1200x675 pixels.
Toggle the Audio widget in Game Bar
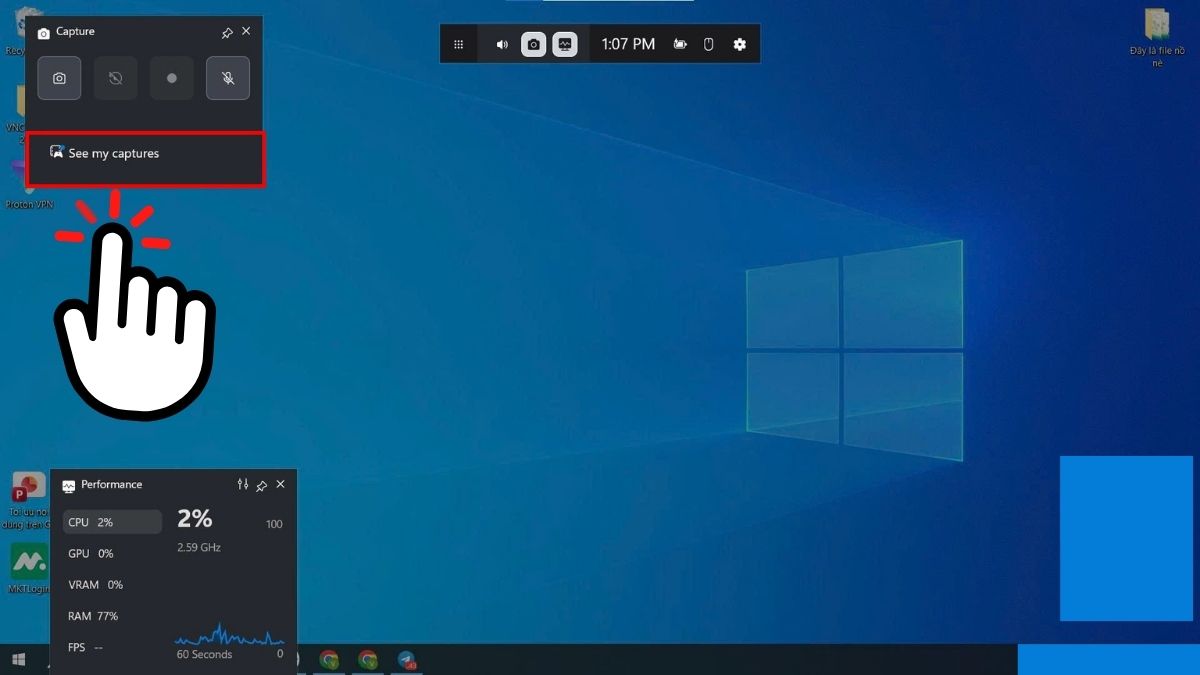click(502, 44)
